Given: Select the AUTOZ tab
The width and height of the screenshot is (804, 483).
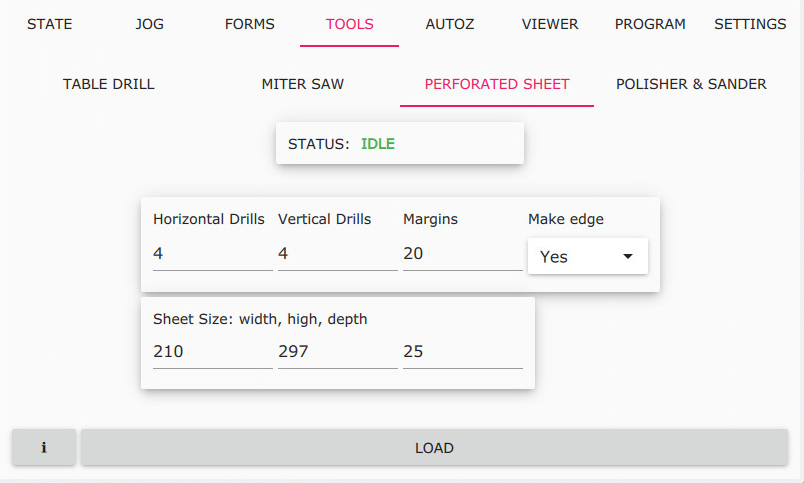Looking at the screenshot, I should point(449,24).
